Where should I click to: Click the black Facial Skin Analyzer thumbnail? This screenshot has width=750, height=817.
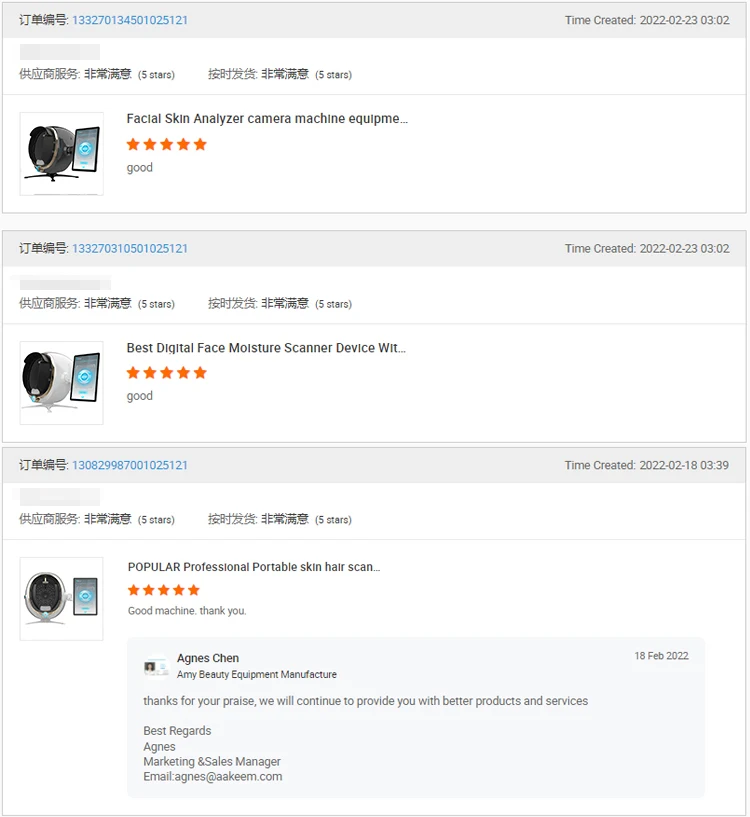coord(61,153)
